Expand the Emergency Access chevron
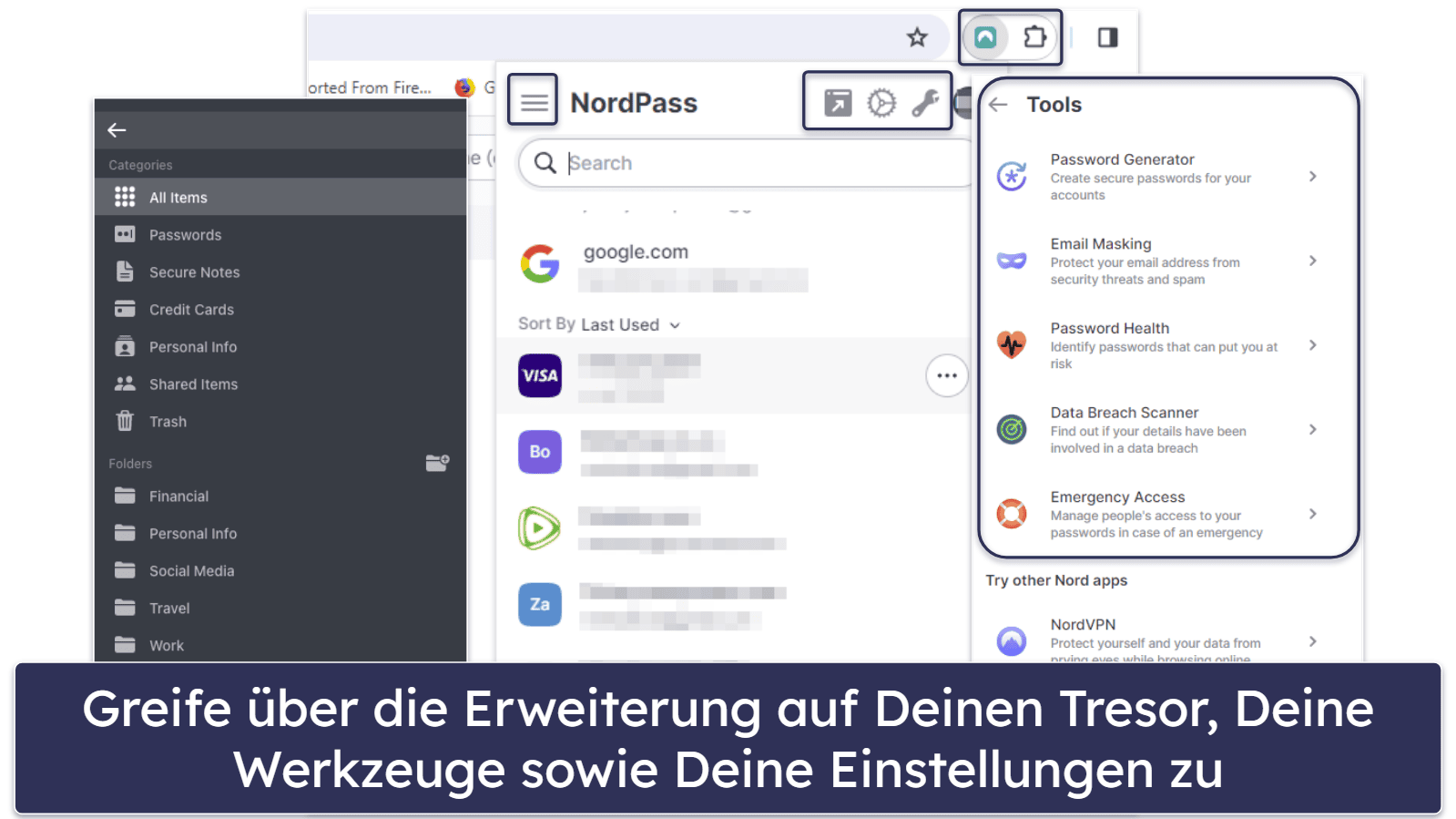 pyautogui.click(x=1312, y=514)
